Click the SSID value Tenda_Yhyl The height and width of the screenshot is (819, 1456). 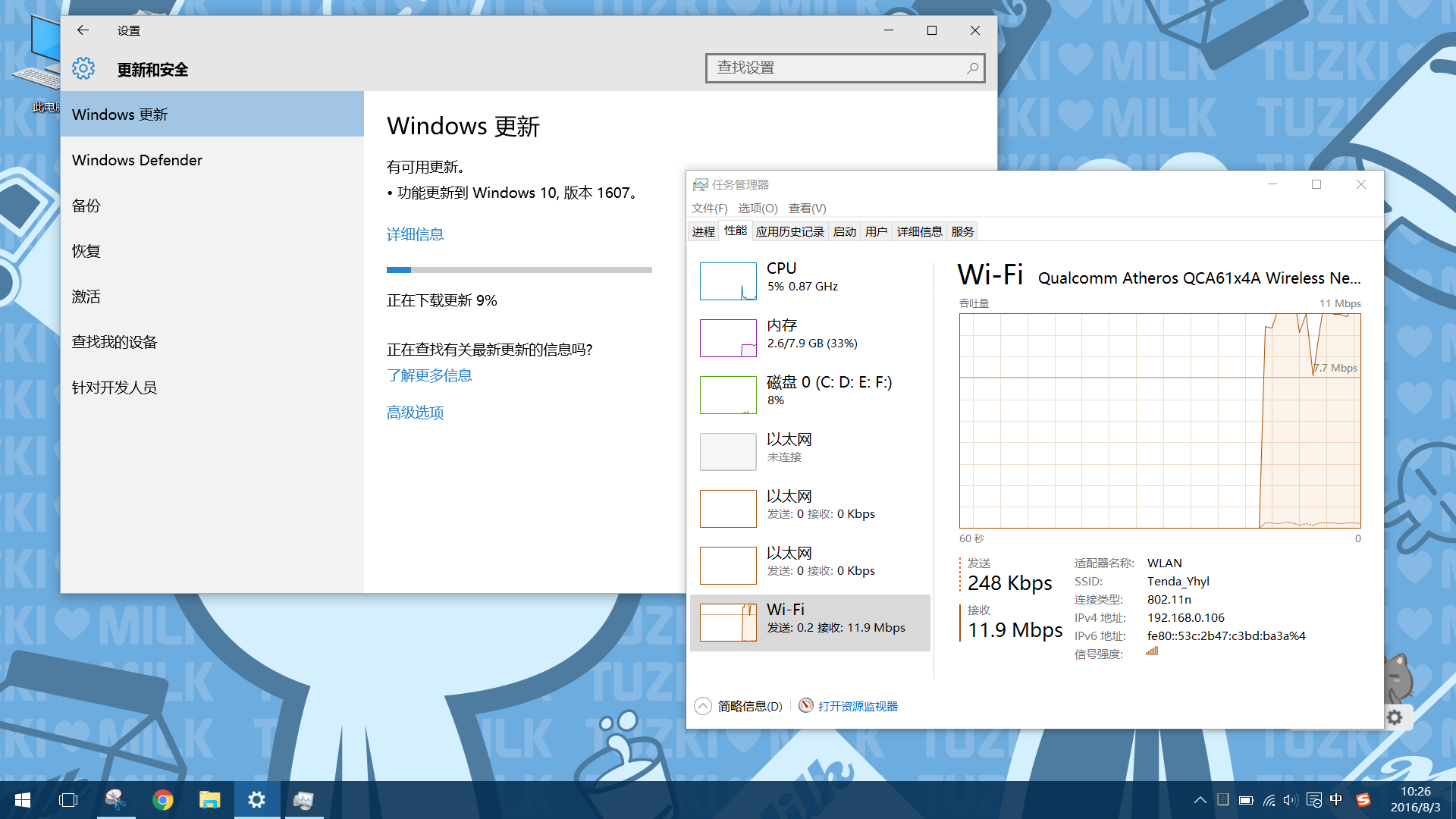point(1178,581)
